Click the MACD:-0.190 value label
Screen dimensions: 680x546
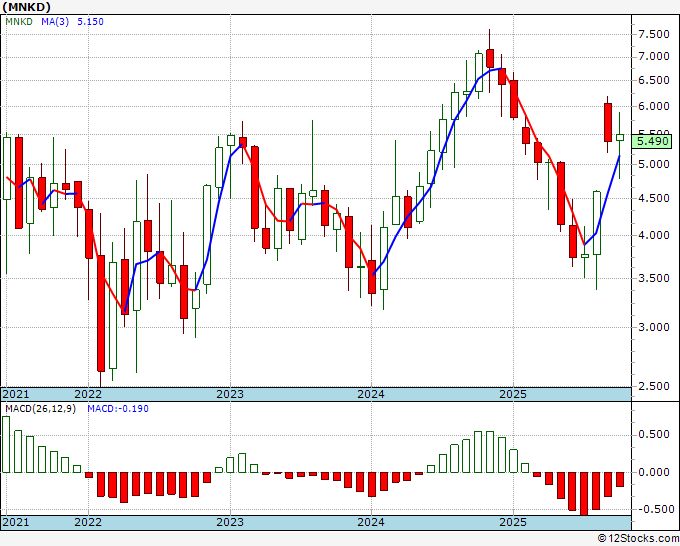click(x=118, y=409)
